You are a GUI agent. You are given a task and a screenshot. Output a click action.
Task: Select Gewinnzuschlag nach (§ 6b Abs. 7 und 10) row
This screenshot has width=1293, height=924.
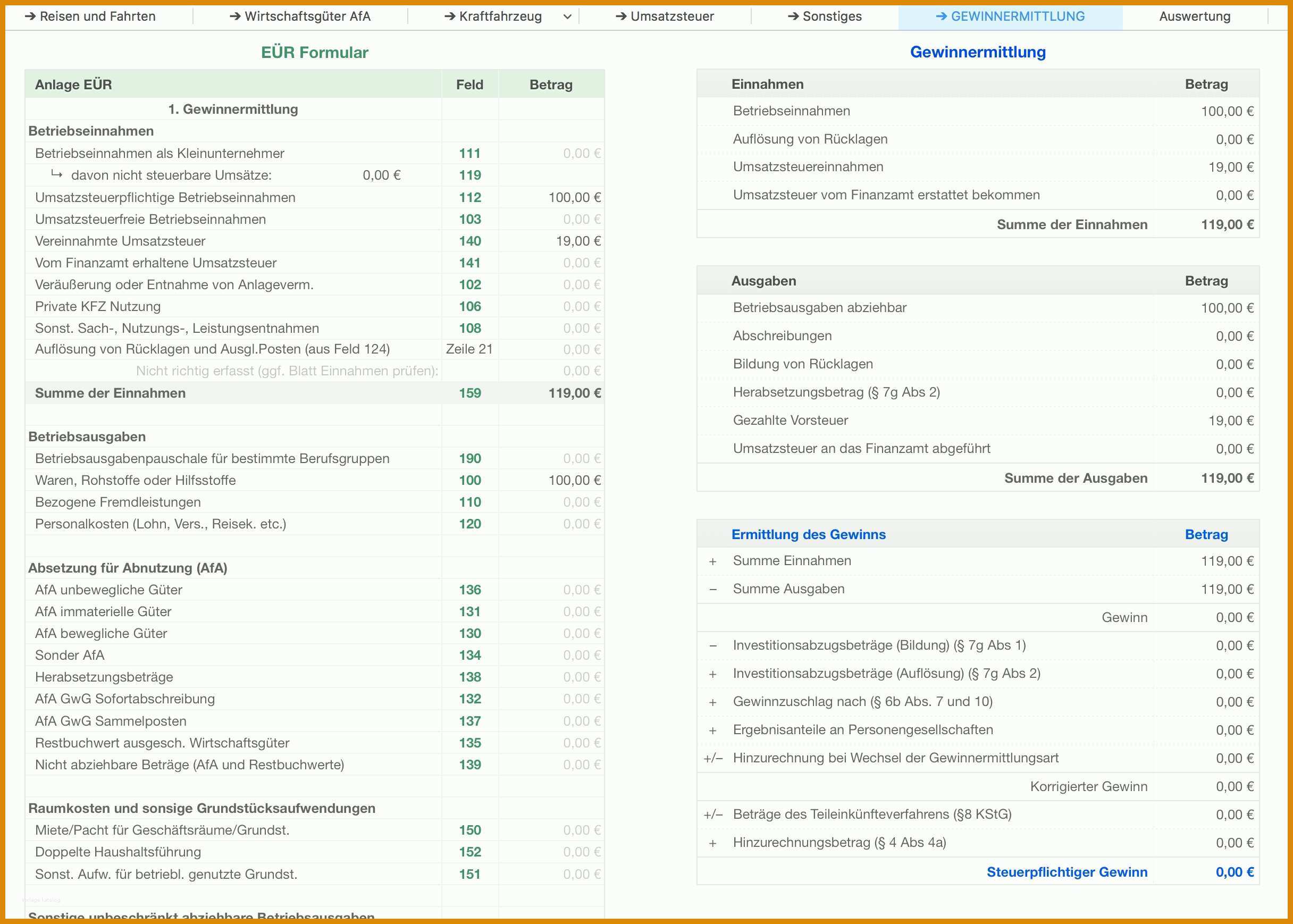[978, 702]
